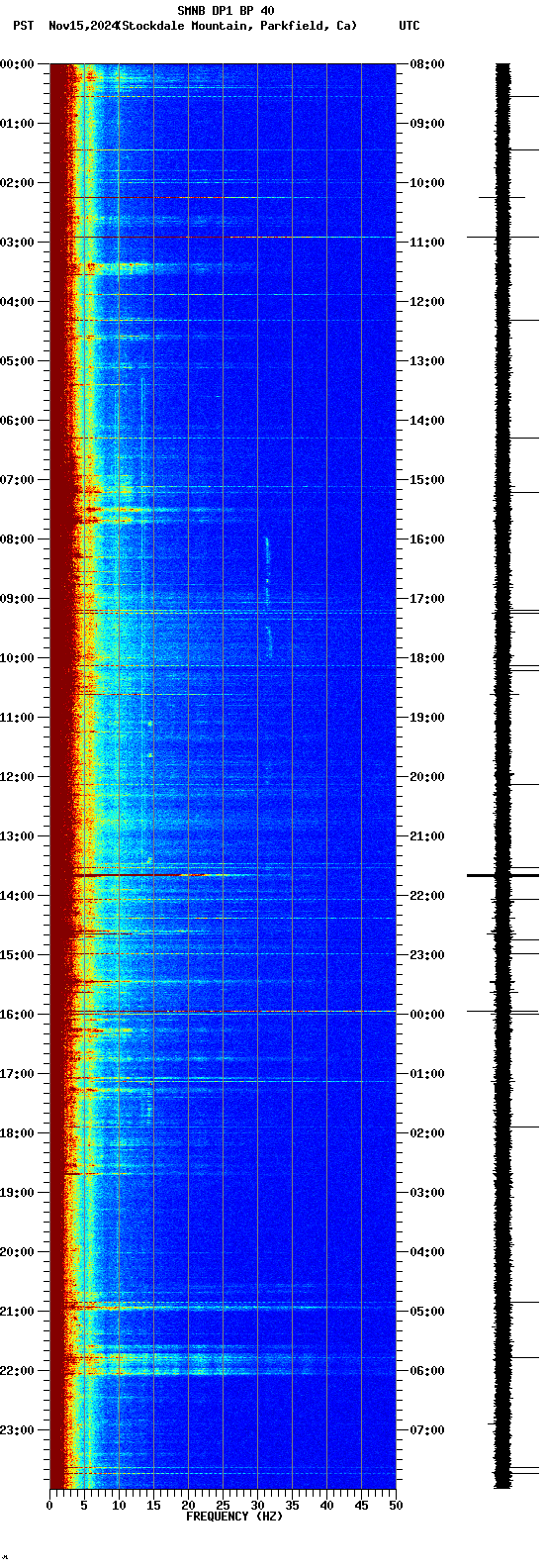Select 14:00 on the PST time axis

click(17, 896)
